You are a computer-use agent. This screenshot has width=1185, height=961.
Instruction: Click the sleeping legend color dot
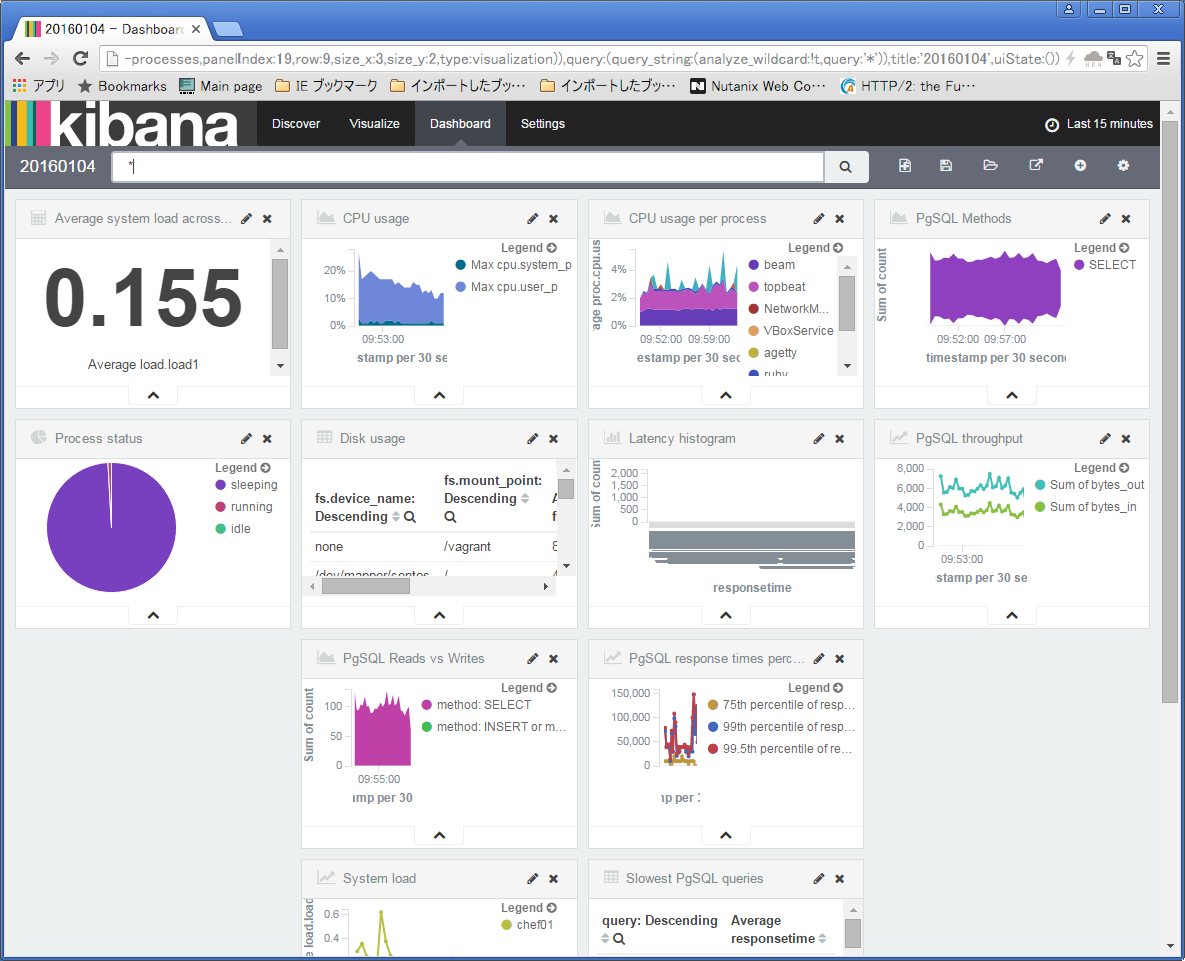click(221, 485)
